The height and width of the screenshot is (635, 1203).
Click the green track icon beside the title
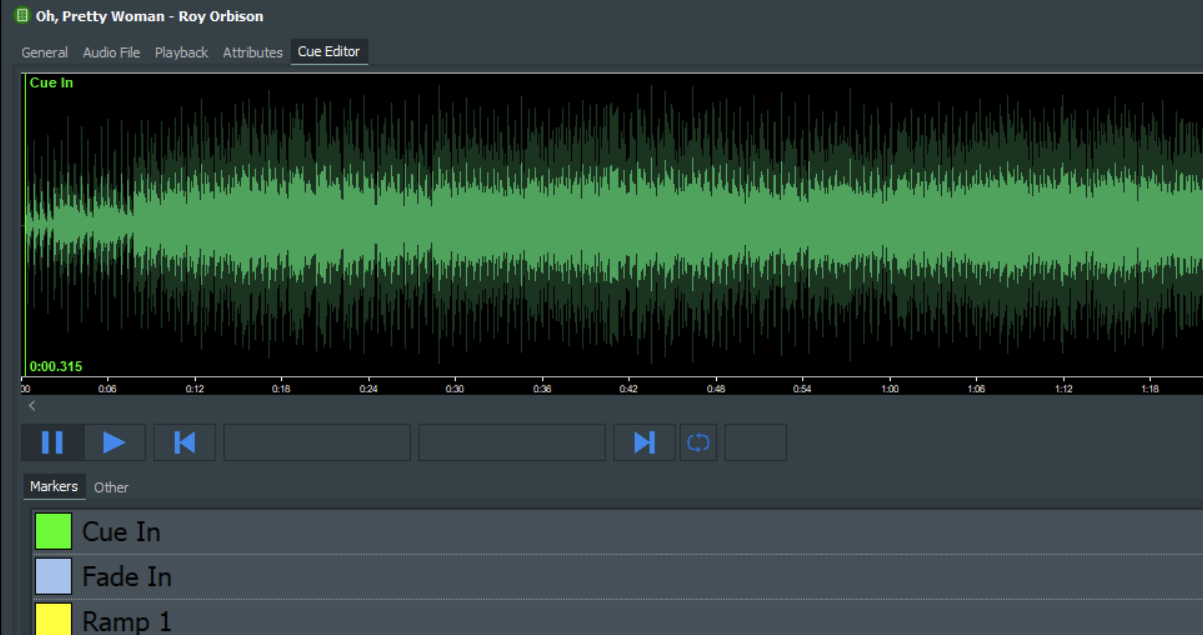[x=22, y=16]
